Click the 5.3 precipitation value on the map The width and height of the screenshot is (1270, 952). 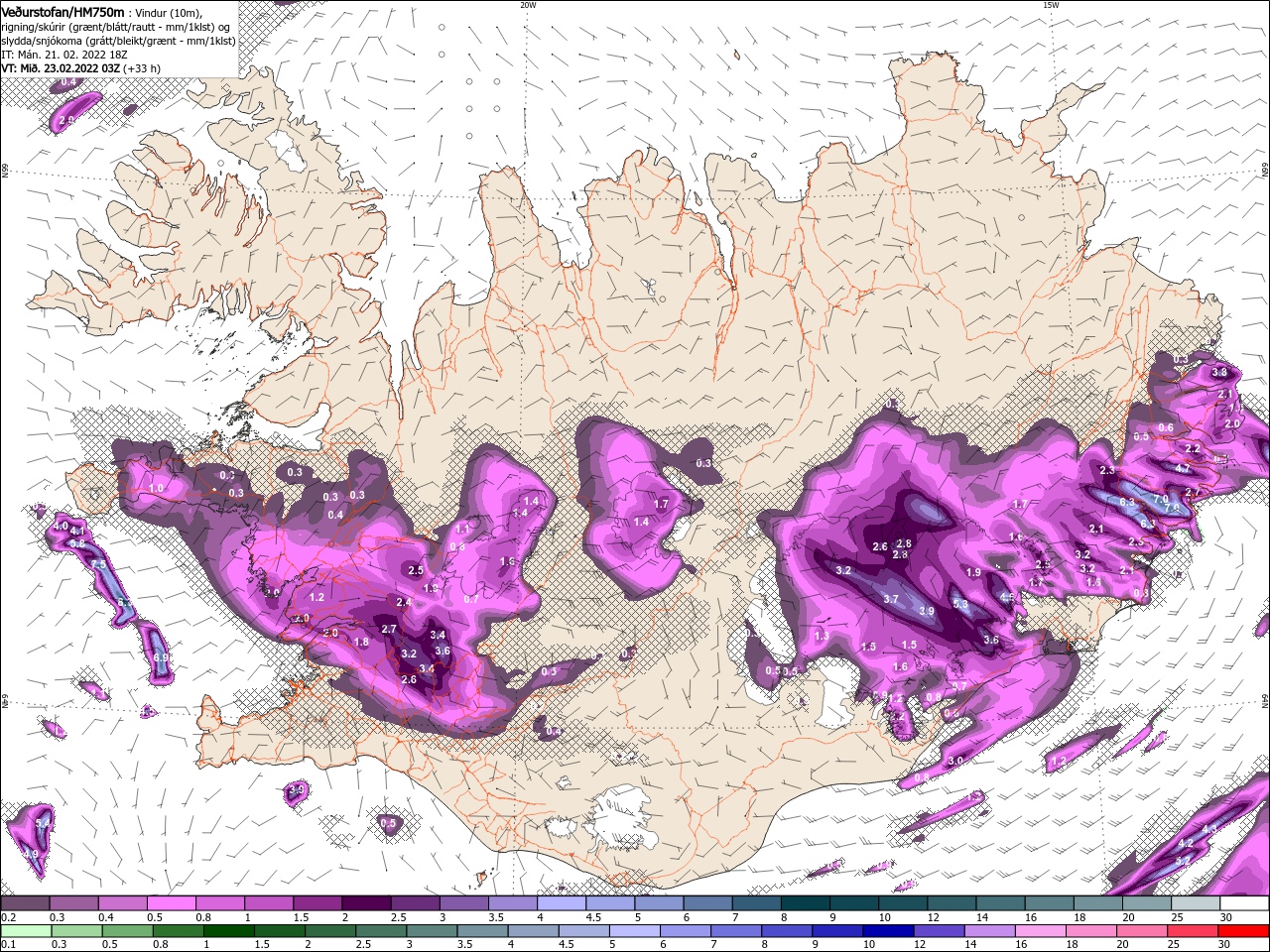click(x=960, y=604)
